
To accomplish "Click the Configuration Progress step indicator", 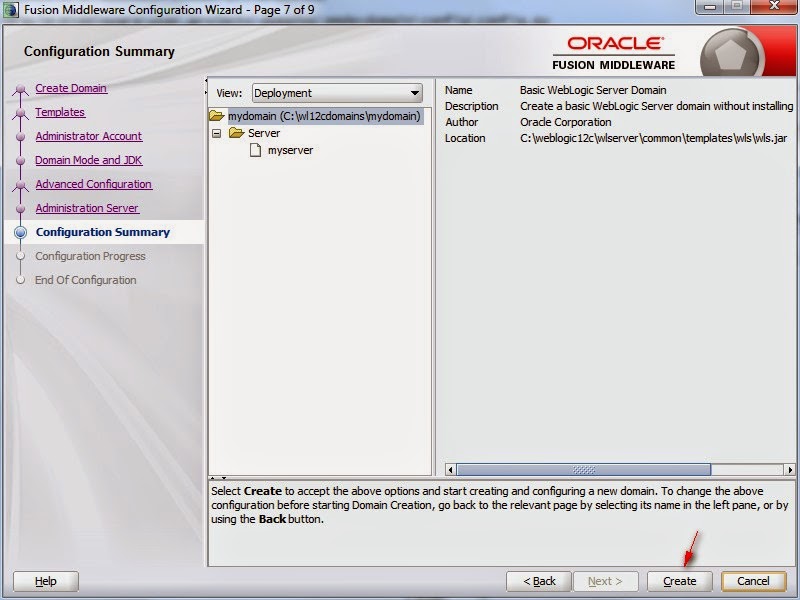I will click(x=91, y=256).
